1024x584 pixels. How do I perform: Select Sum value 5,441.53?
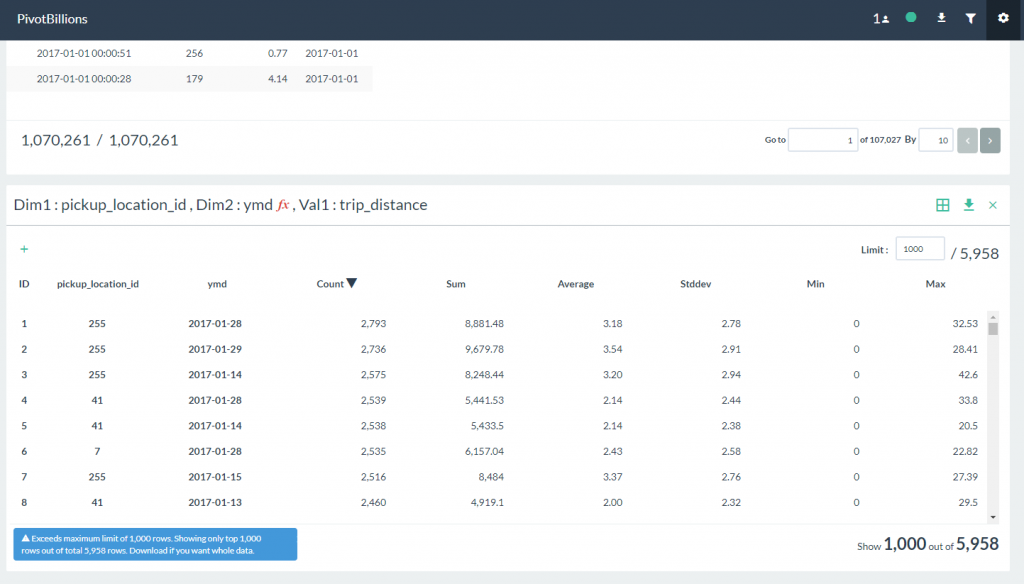[484, 400]
